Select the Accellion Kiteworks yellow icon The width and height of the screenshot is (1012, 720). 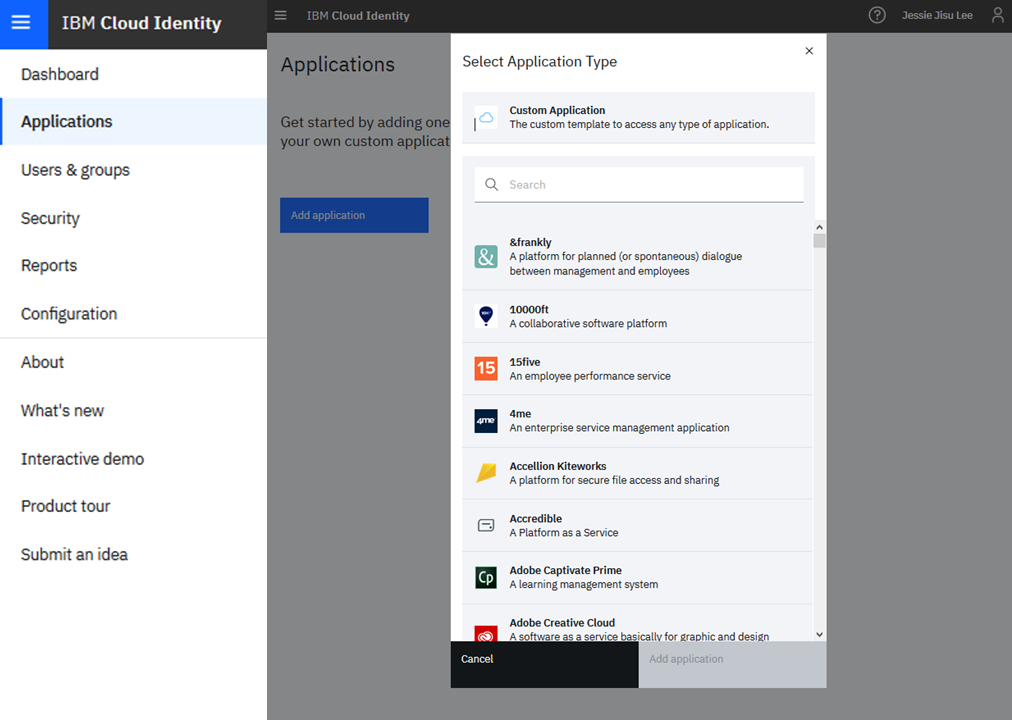[x=486, y=473]
